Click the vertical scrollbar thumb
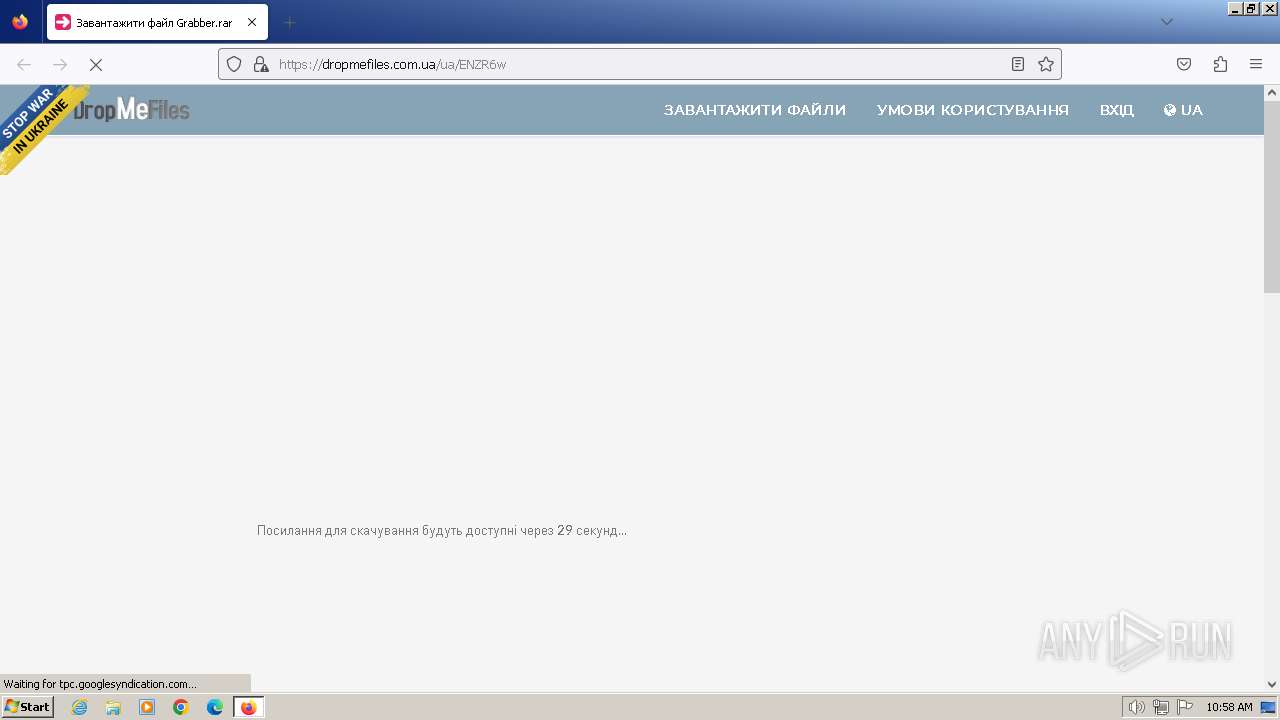 tap(1272, 197)
